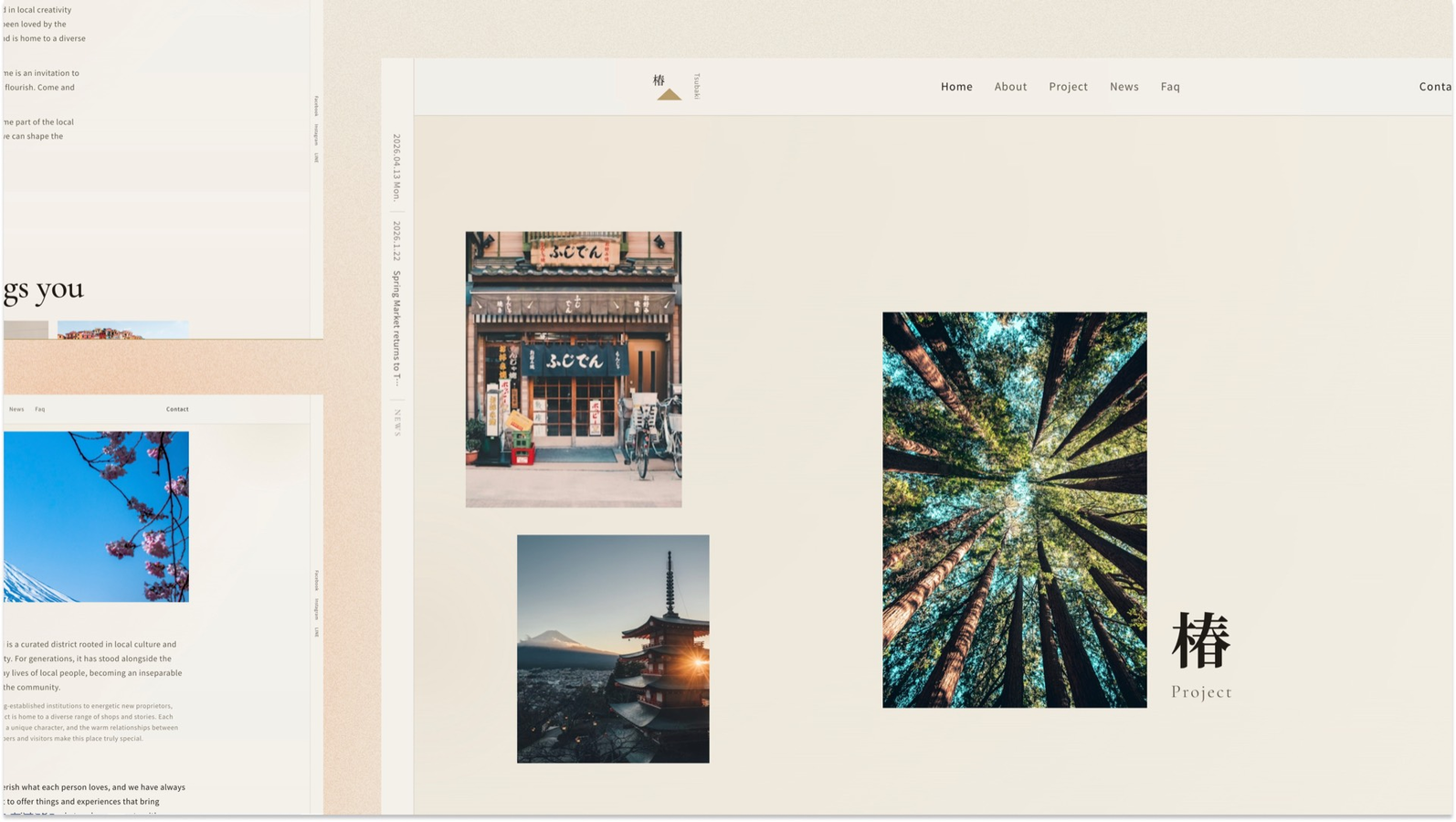Click the vertical Tsubaki text beside logo

697,86
